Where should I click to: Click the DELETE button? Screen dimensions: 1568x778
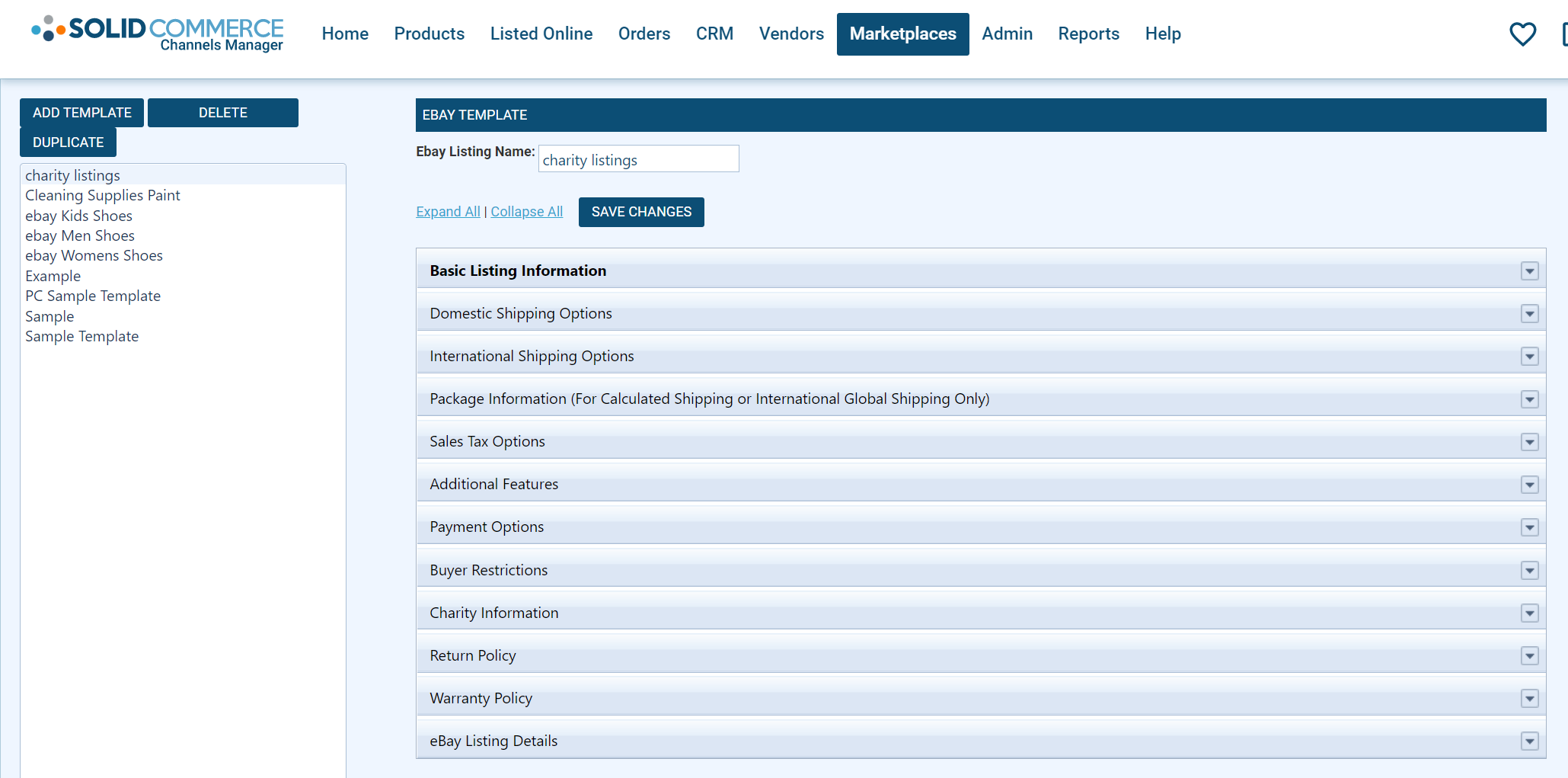(x=223, y=113)
